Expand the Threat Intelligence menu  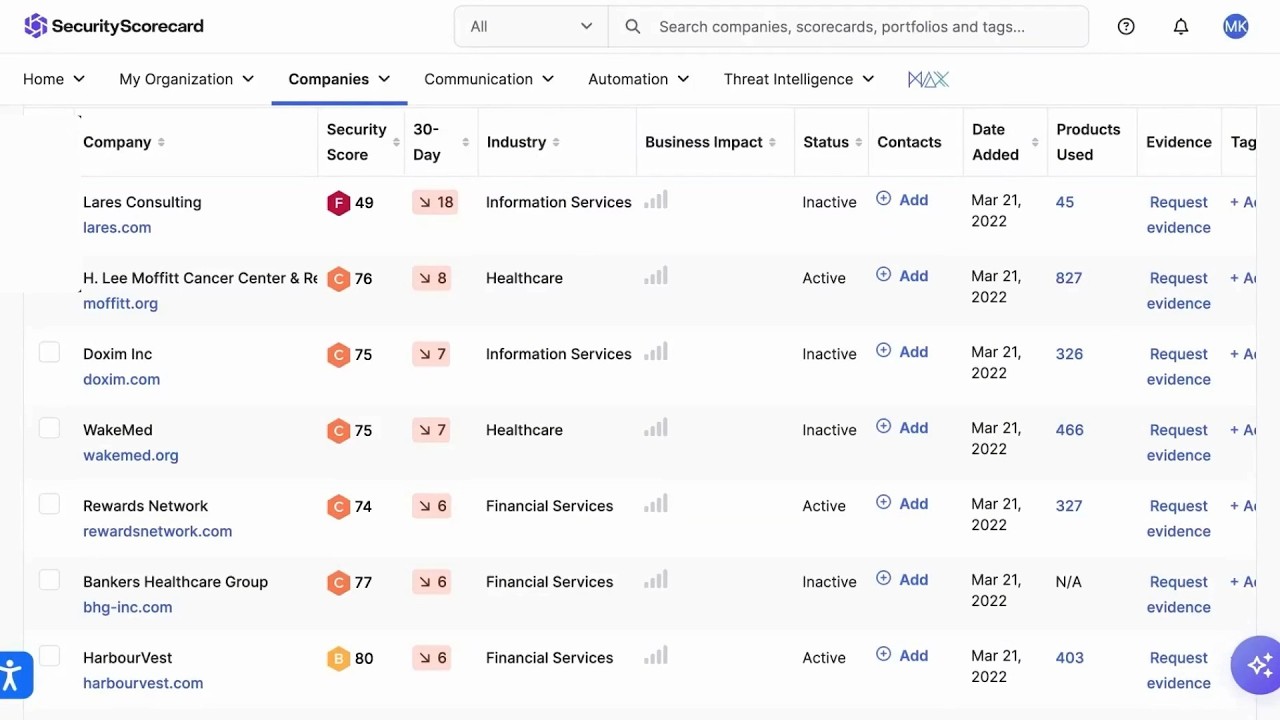click(x=799, y=79)
